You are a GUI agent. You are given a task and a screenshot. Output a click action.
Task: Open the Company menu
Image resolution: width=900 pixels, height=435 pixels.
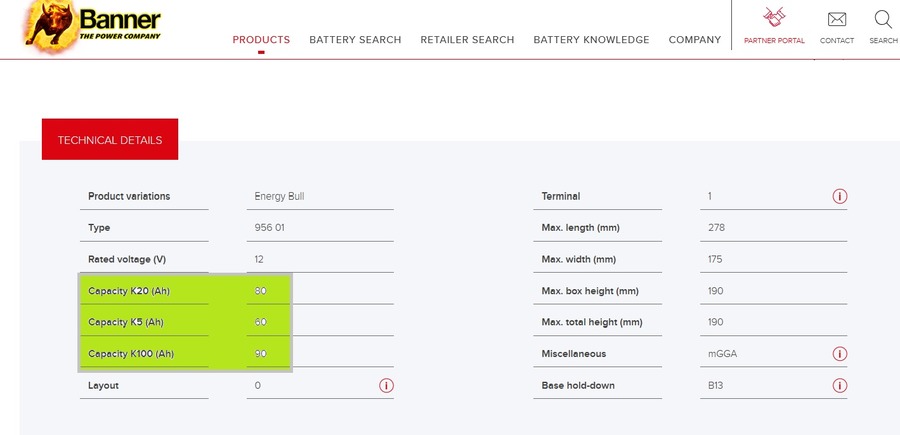click(x=695, y=40)
